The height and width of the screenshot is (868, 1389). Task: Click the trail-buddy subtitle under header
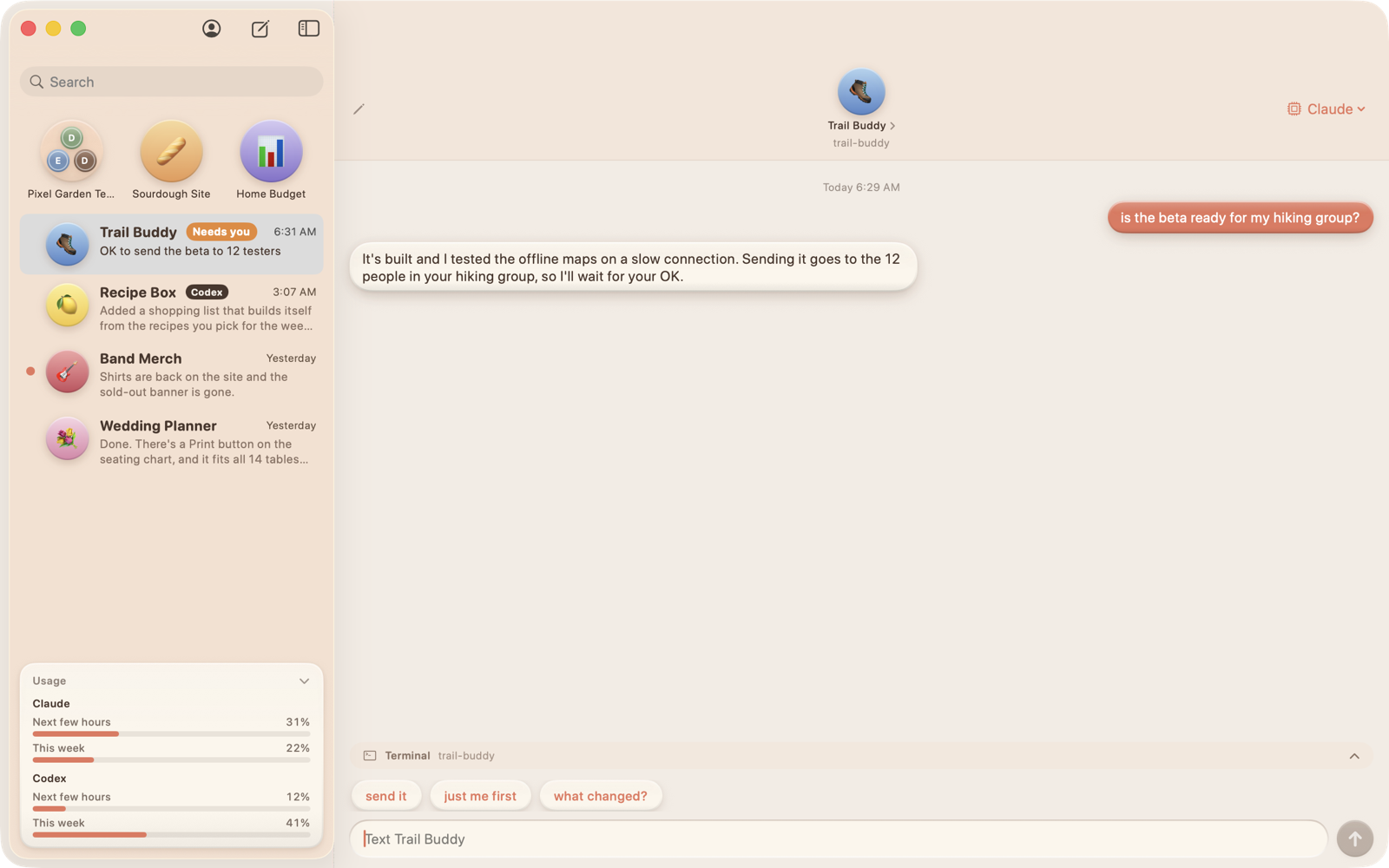[861, 143]
